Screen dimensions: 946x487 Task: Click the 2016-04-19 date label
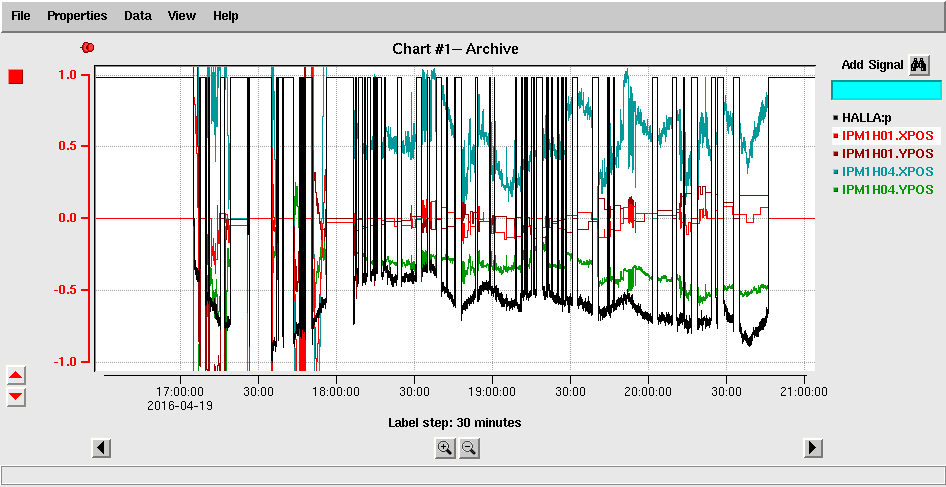[180, 405]
